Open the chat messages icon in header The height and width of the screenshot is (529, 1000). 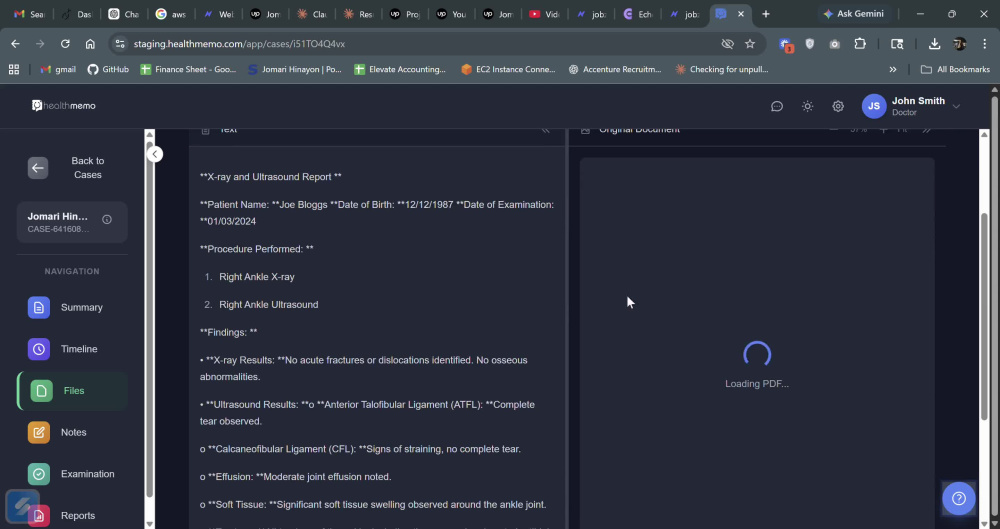coord(777,107)
